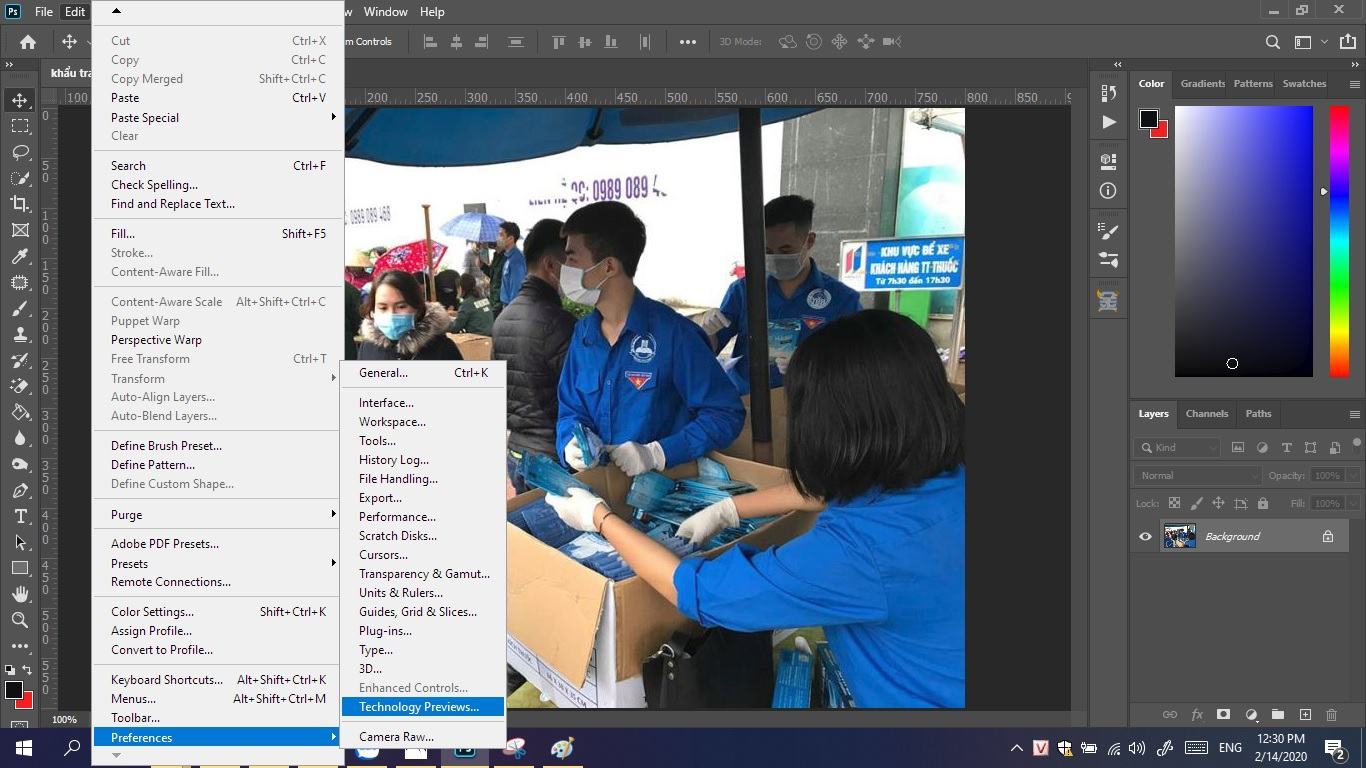
Task: Select the Eyedropper tool
Action: [20, 256]
